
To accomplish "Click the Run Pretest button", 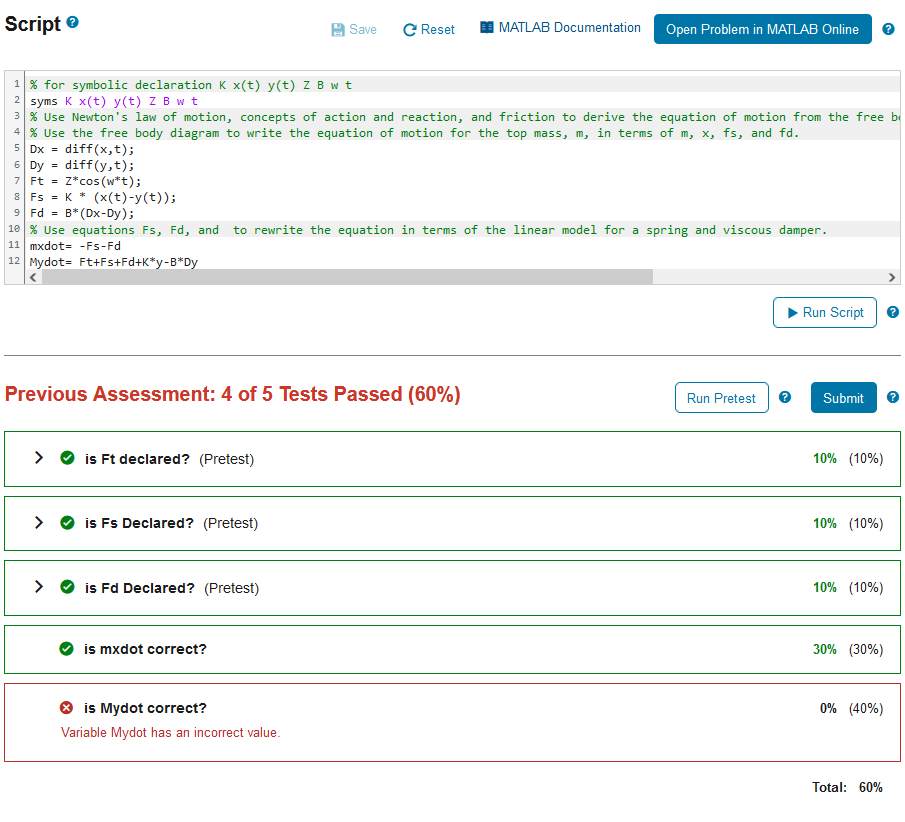I will pyautogui.click(x=721, y=397).
